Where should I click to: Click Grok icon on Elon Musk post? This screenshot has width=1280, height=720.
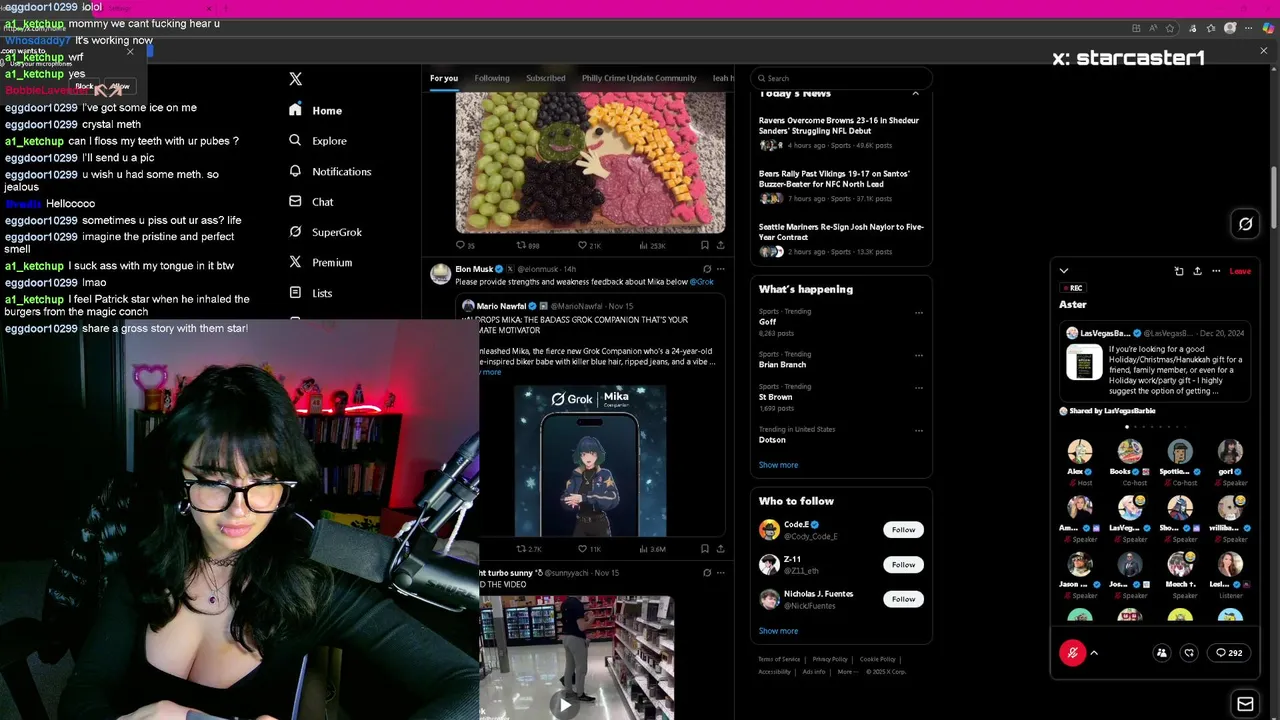pos(707,269)
